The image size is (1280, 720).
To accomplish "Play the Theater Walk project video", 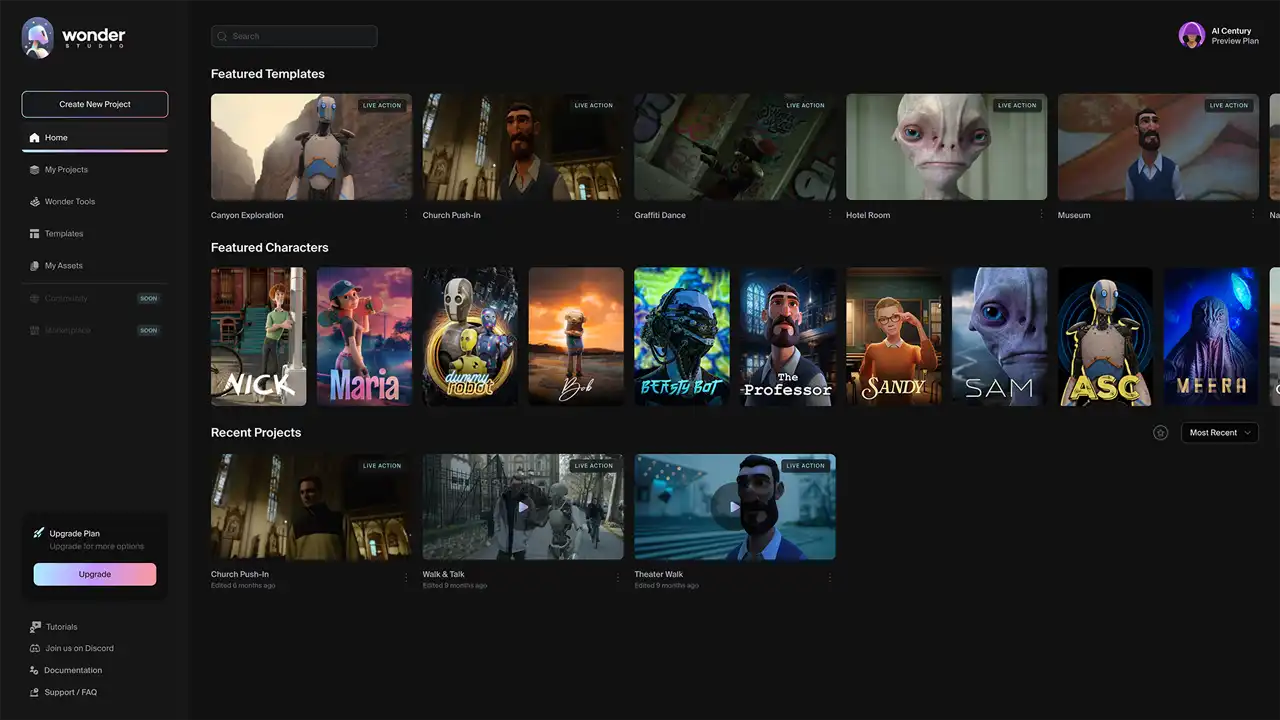I will [735, 507].
